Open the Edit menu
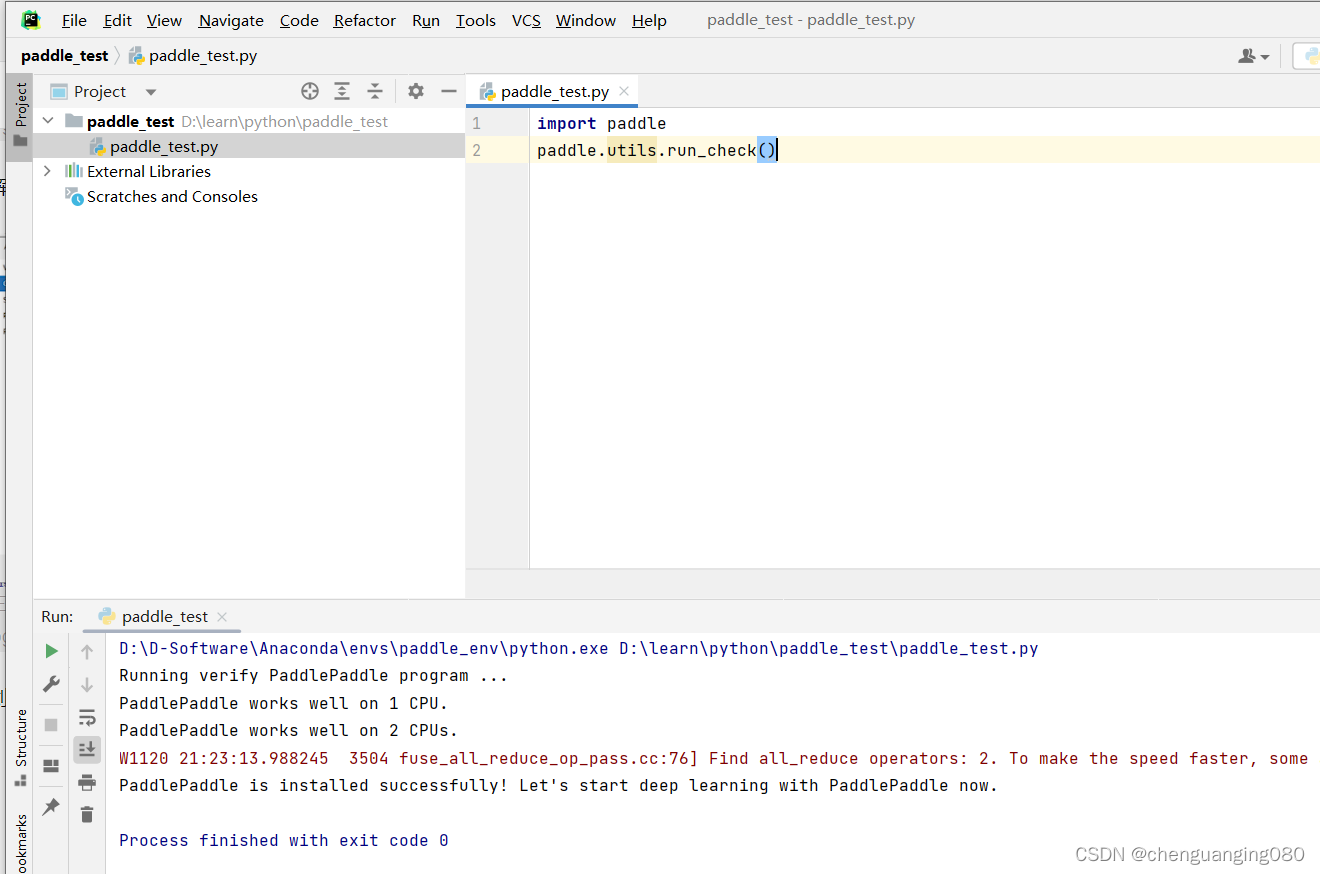This screenshot has width=1320, height=874. point(117,21)
